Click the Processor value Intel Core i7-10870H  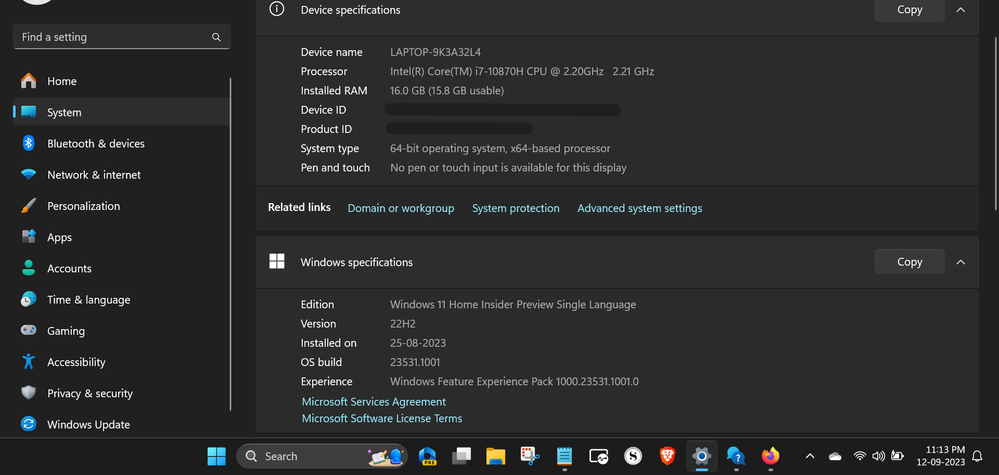click(522, 71)
